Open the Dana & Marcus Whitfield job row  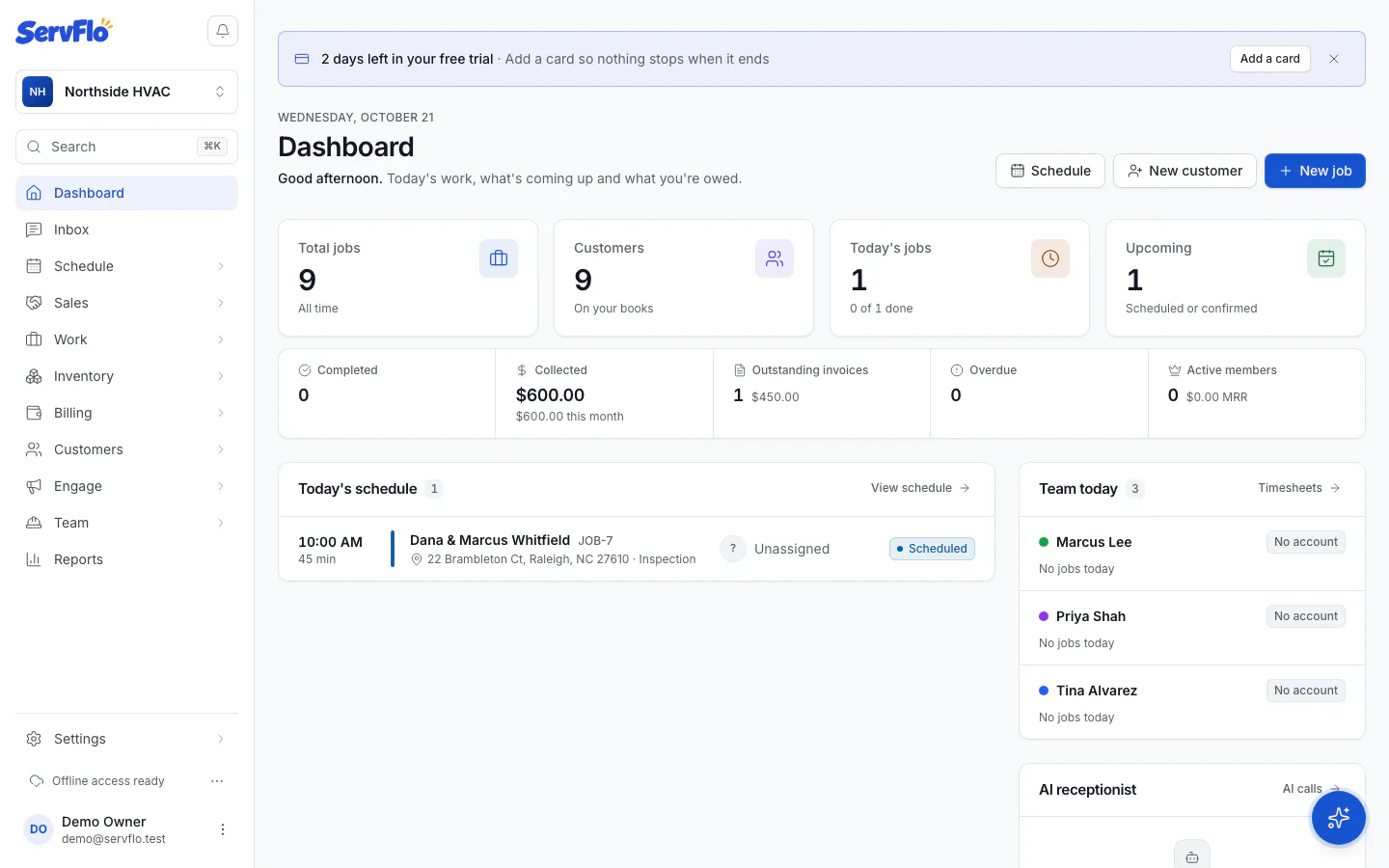tap(637, 549)
